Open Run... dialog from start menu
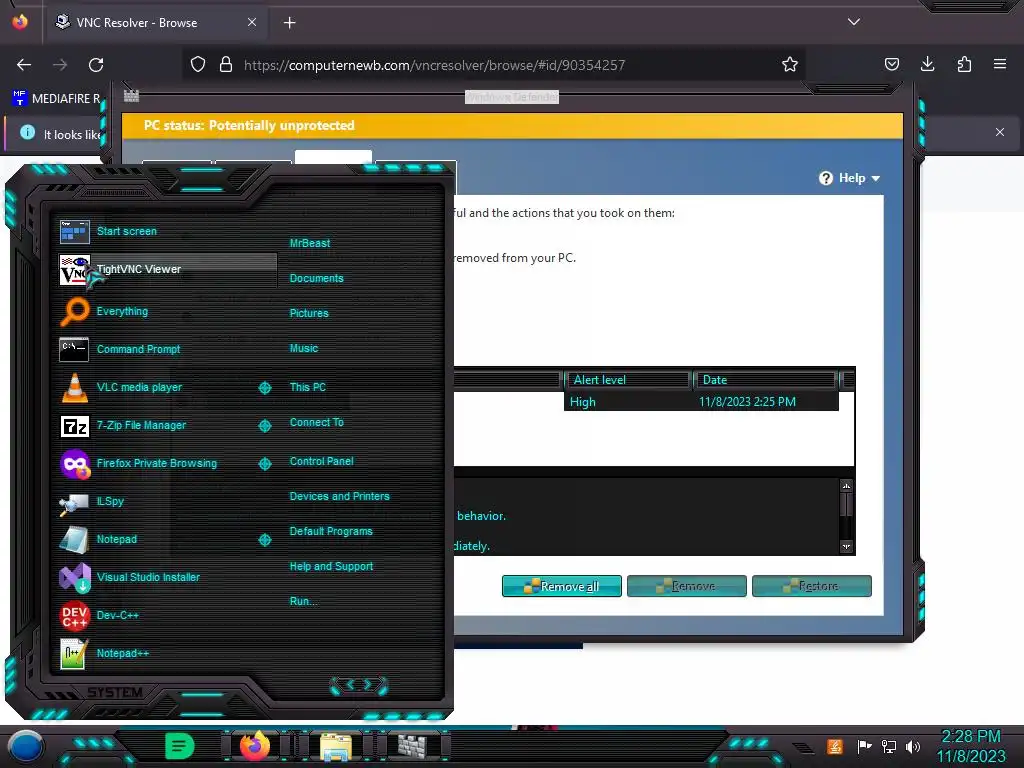Image resolution: width=1024 pixels, height=768 pixels. pyautogui.click(x=303, y=601)
